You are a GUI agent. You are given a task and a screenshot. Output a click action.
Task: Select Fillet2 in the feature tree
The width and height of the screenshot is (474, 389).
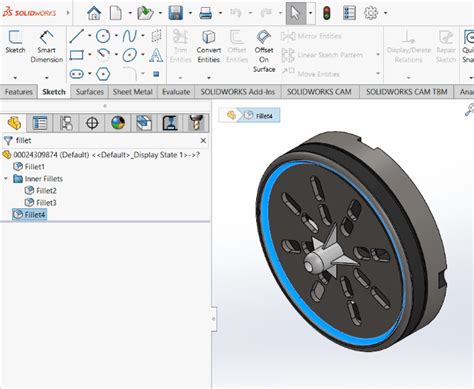point(41,191)
